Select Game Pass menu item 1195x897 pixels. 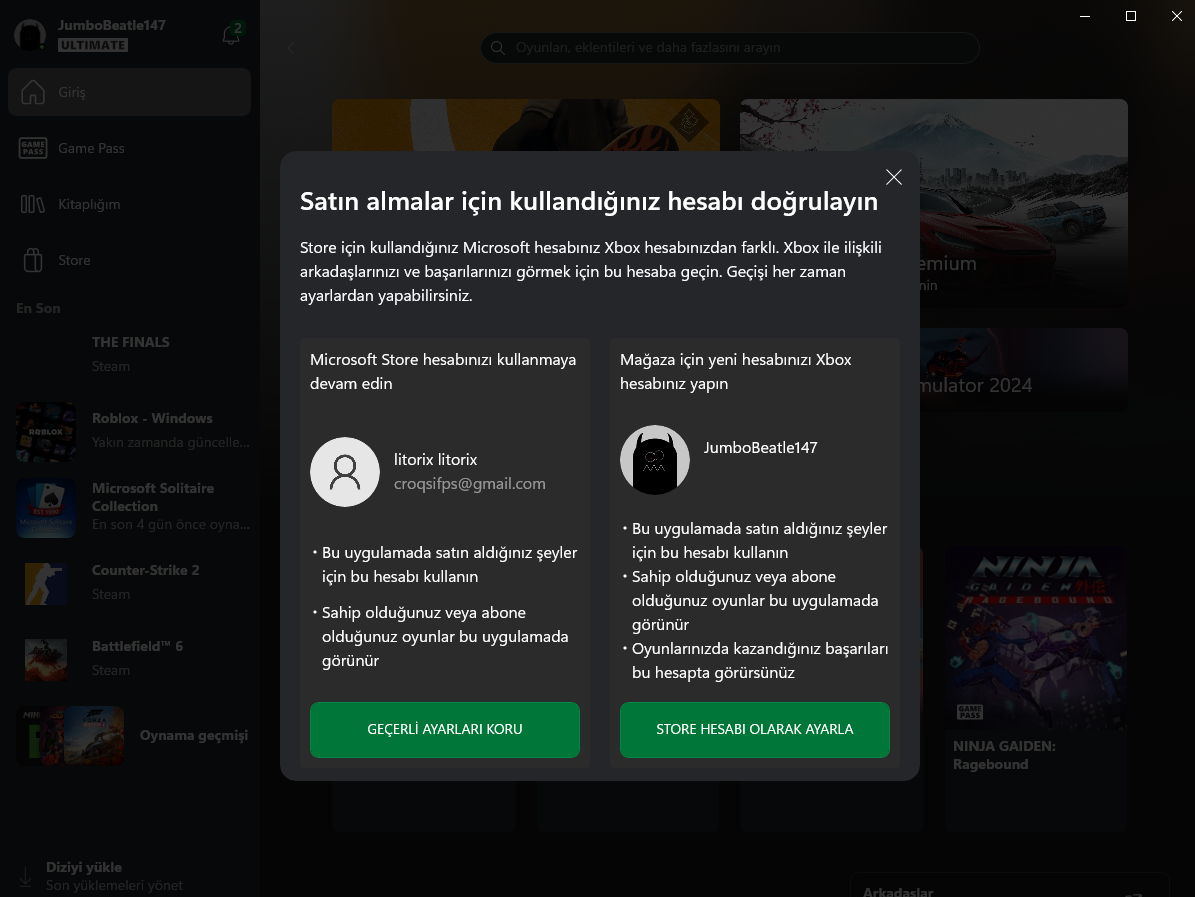point(130,148)
